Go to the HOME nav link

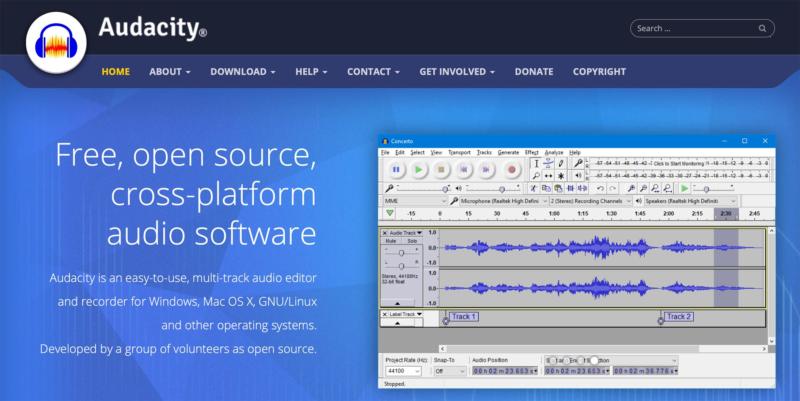pos(116,72)
